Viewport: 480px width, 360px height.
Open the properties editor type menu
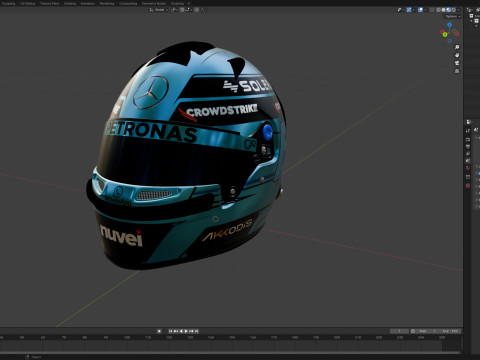(468, 122)
